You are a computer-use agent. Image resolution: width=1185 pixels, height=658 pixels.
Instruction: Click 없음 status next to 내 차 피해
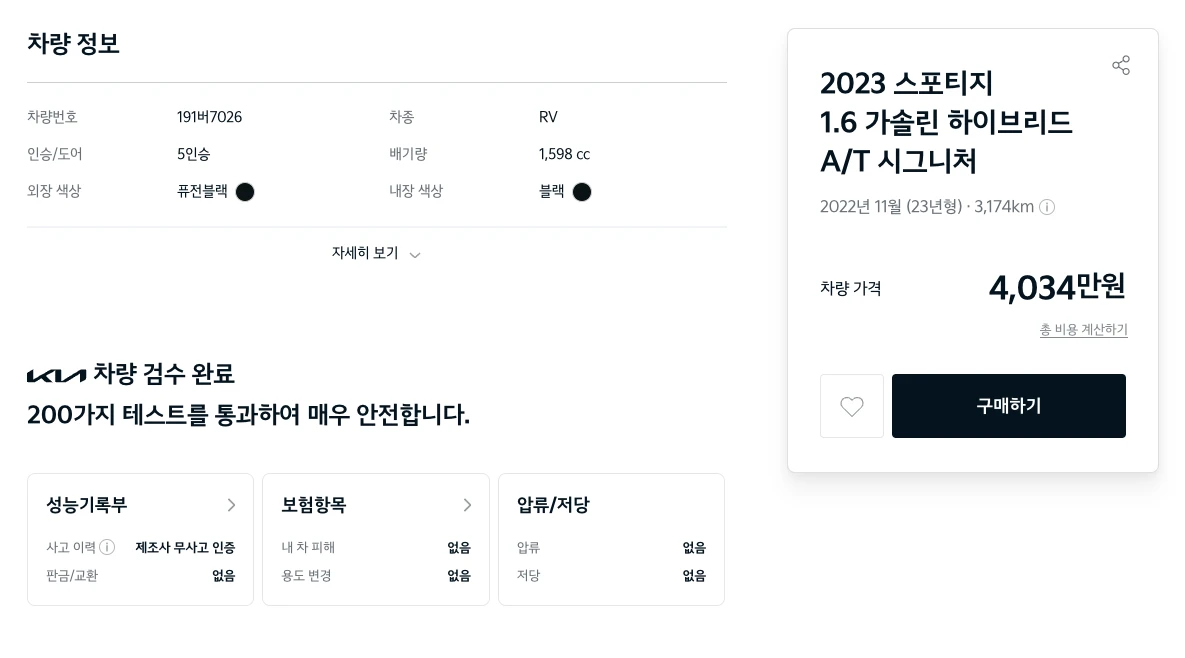pos(458,547)
